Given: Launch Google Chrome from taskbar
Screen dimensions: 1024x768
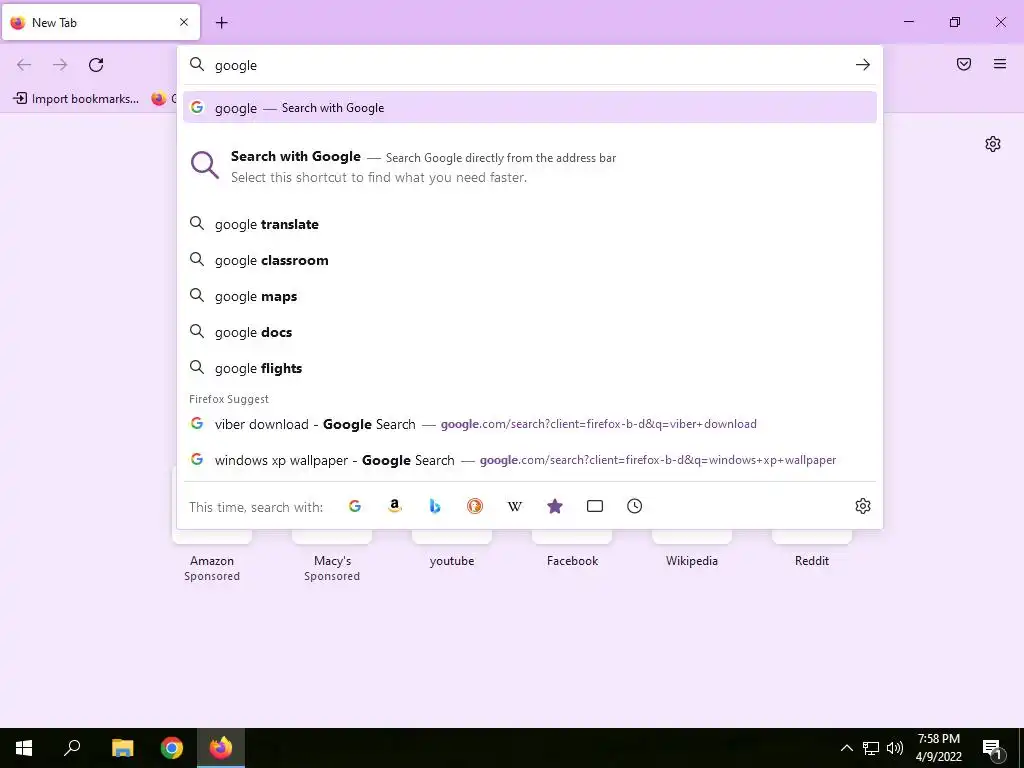Looking at the screenshot, I should [172, 748].
